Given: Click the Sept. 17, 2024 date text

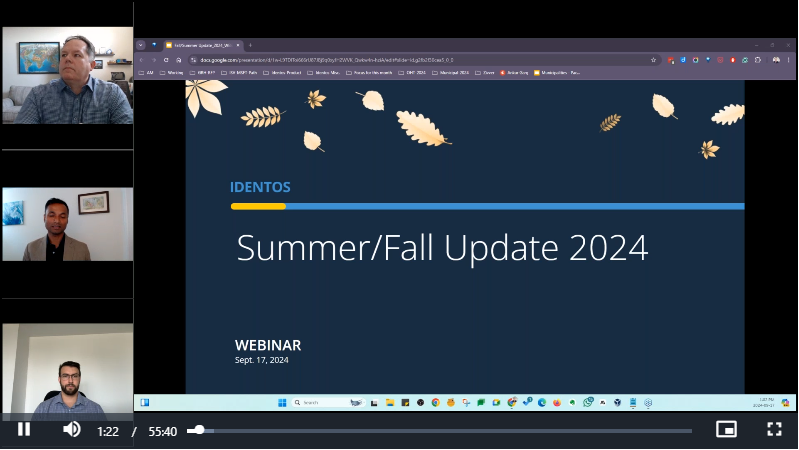Looking at the screenshot, I should click(261, 360).
